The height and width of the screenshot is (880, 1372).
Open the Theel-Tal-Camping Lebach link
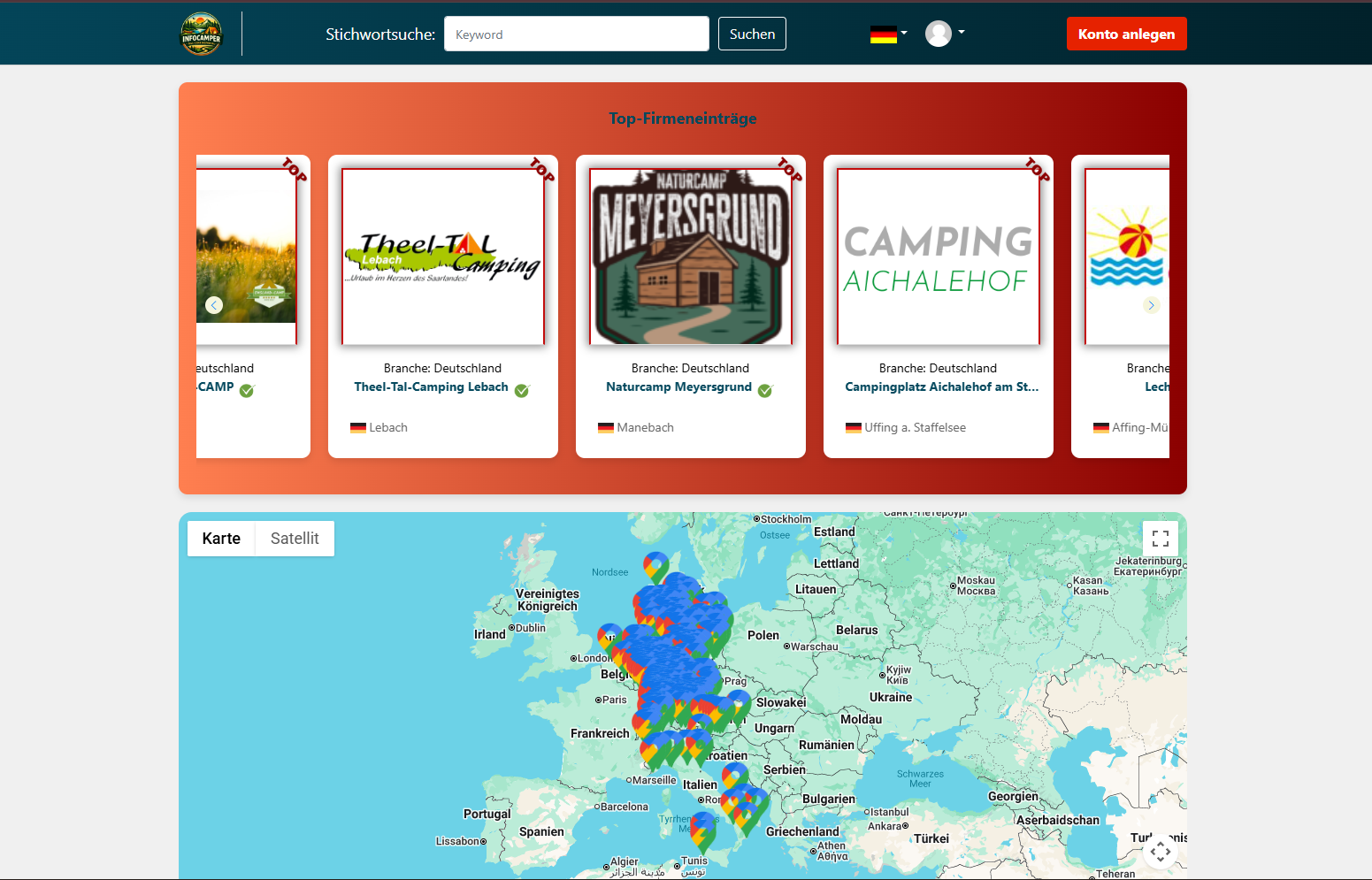coord(431,386)
